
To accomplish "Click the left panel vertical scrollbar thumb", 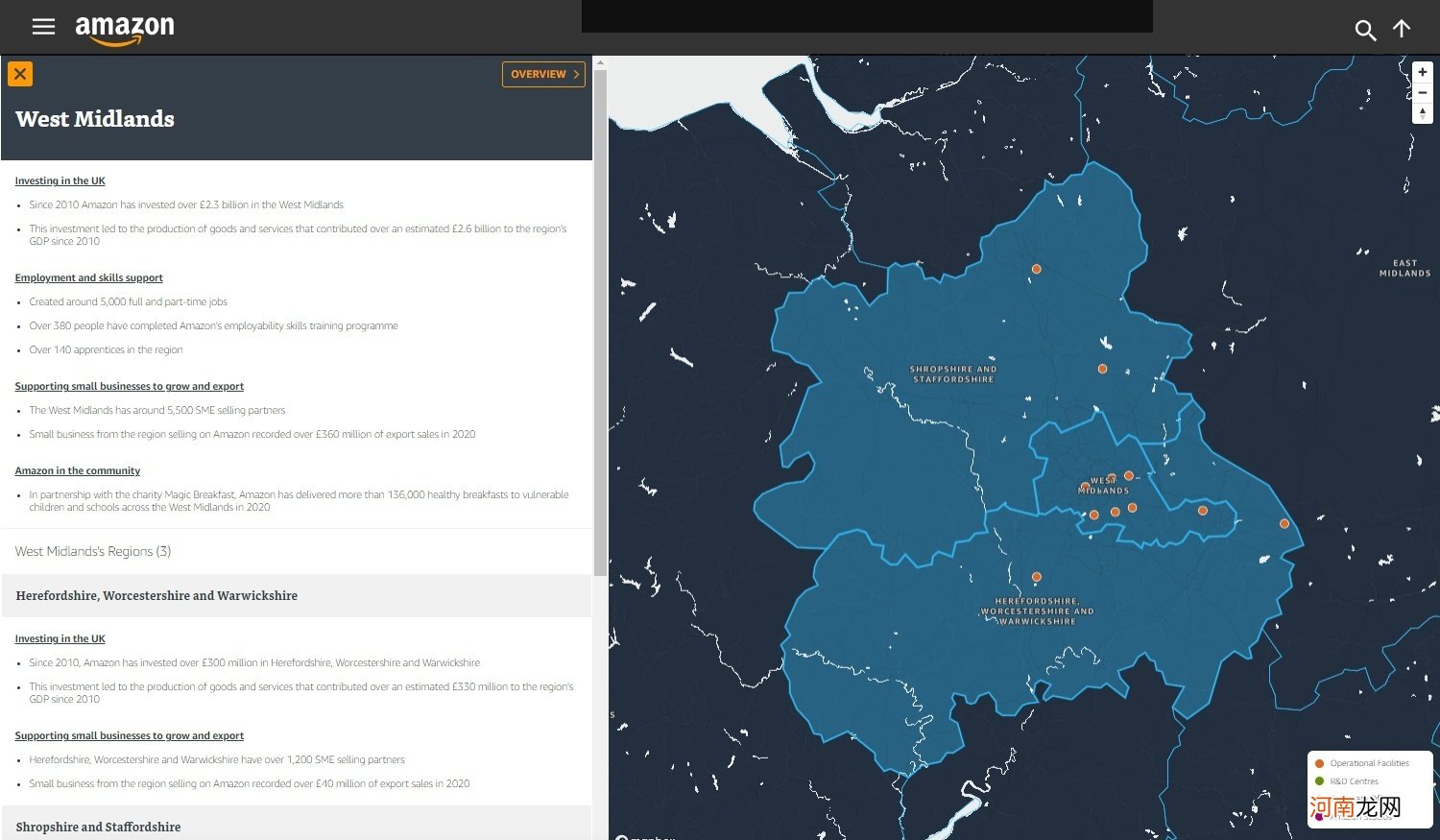I will point(600,323).
